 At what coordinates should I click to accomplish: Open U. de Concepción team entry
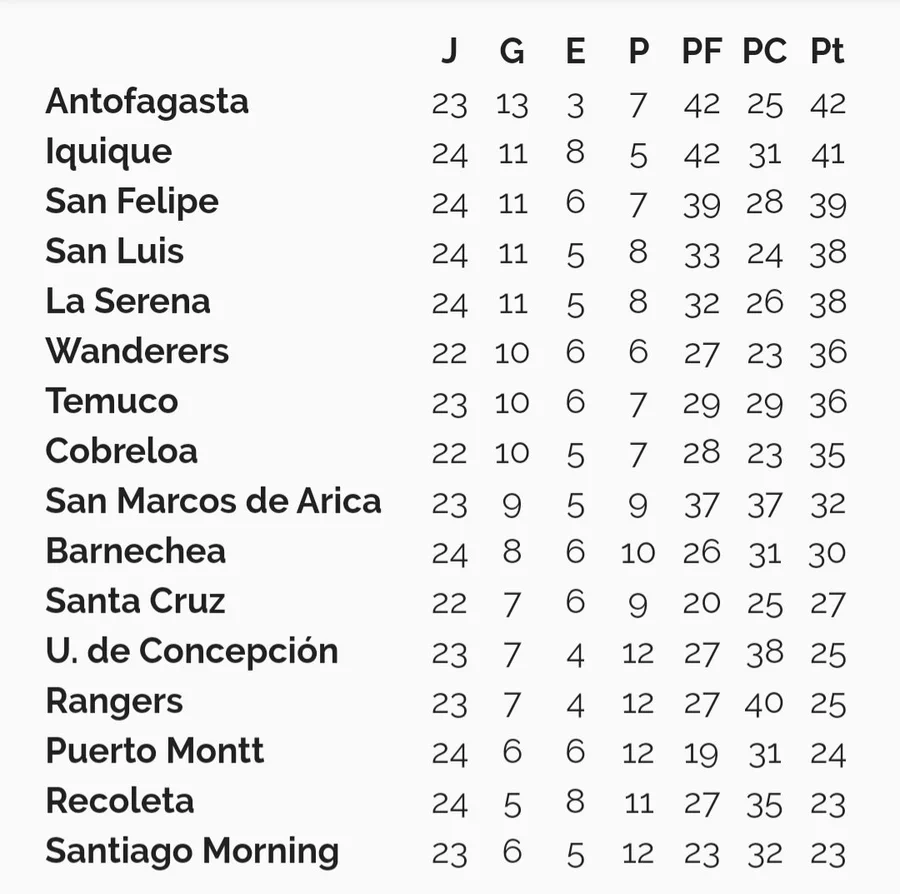pyautogui.click(x=192, y=652)
